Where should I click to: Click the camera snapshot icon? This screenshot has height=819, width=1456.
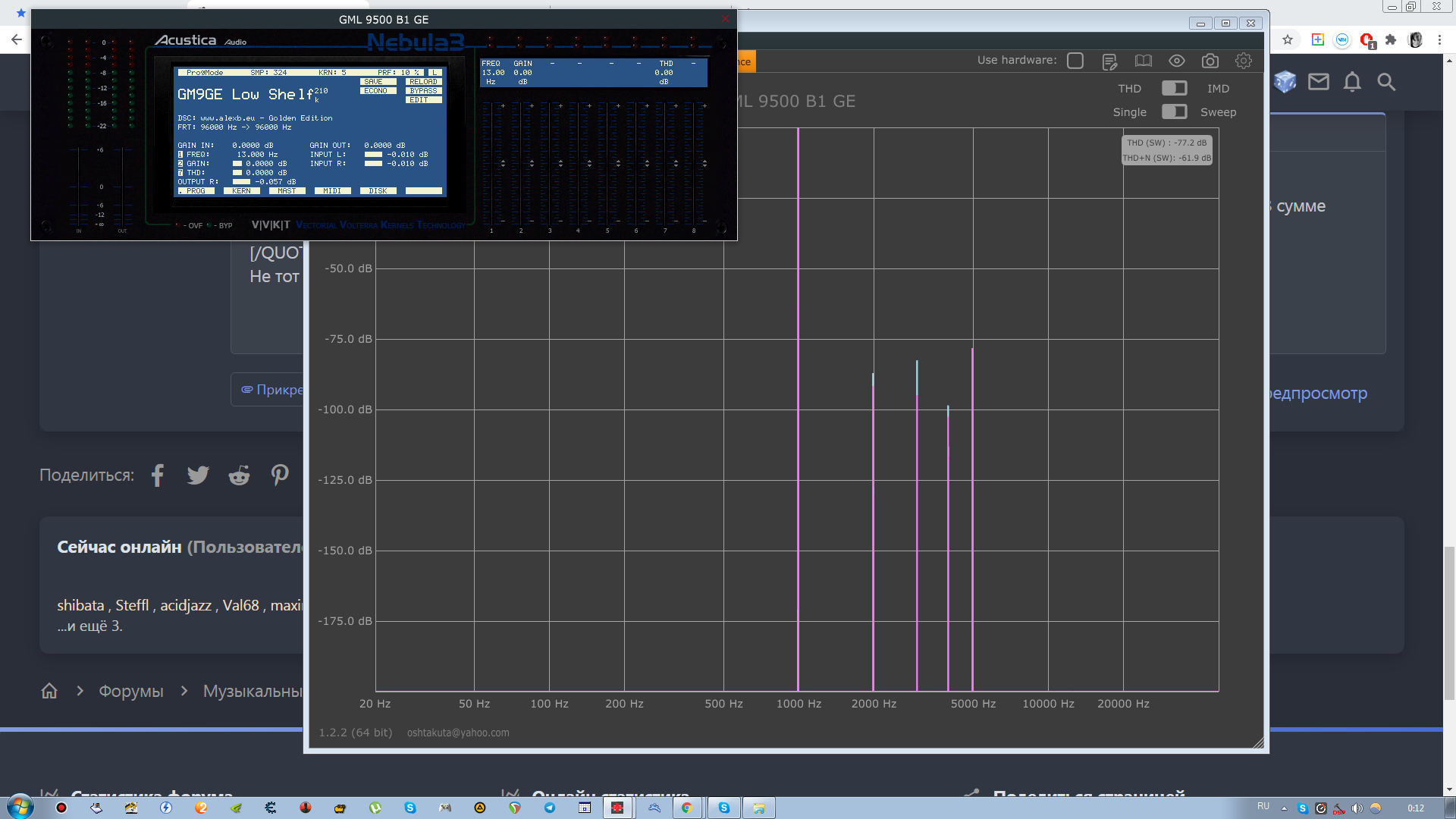(x=1210, y=61)
